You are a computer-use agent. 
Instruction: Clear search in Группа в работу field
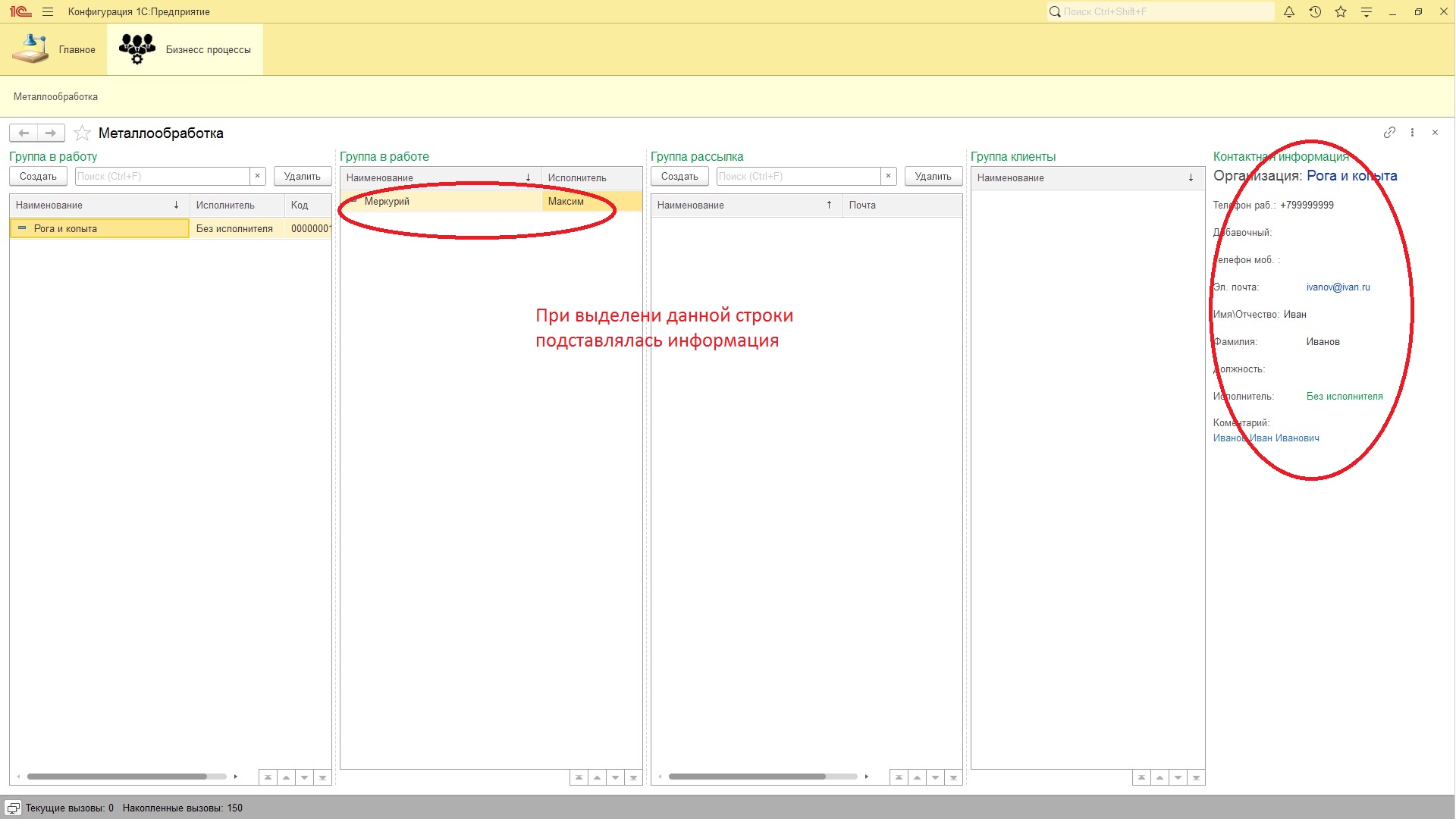(x=257, y=176)
